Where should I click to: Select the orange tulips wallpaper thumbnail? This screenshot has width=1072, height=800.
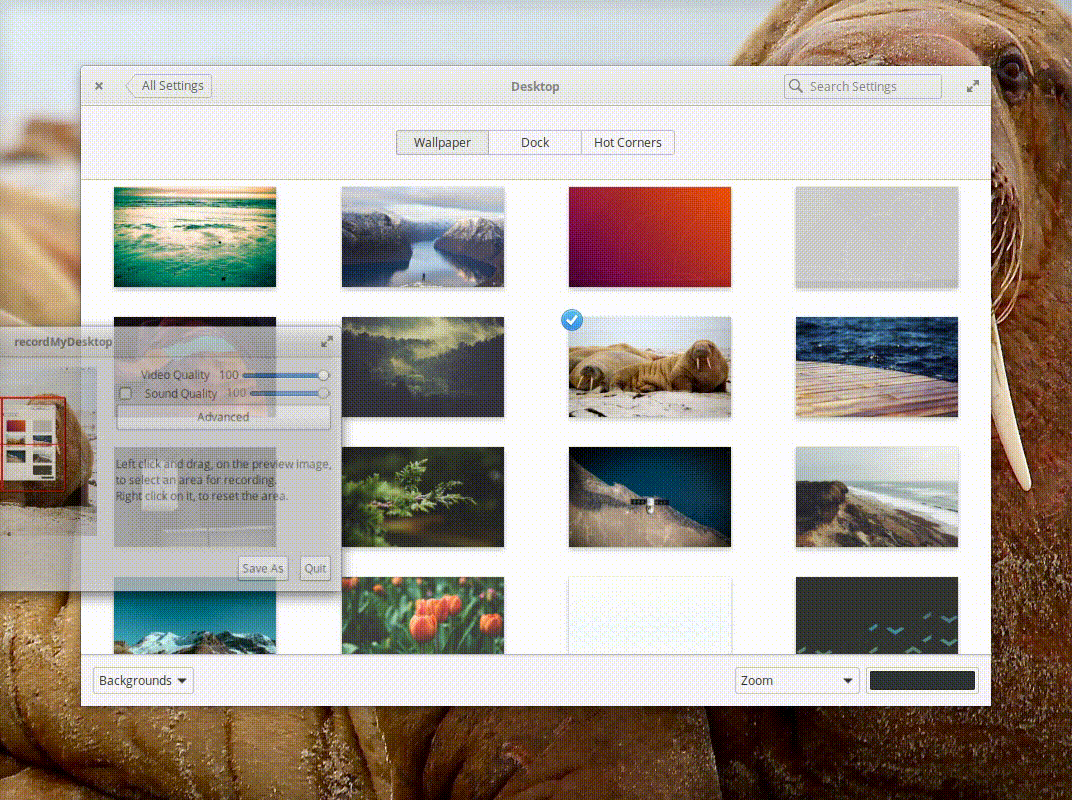click(423, 616)
